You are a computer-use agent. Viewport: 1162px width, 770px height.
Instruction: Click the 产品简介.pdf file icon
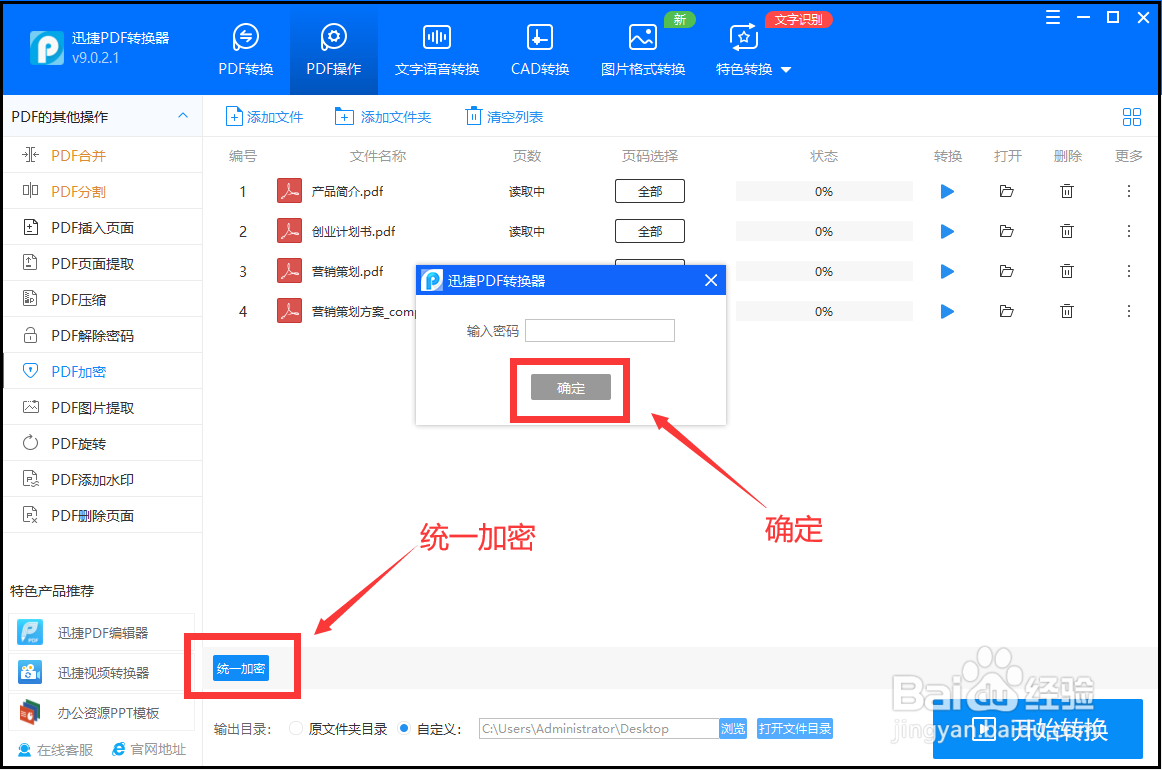[x=289, y=191]
